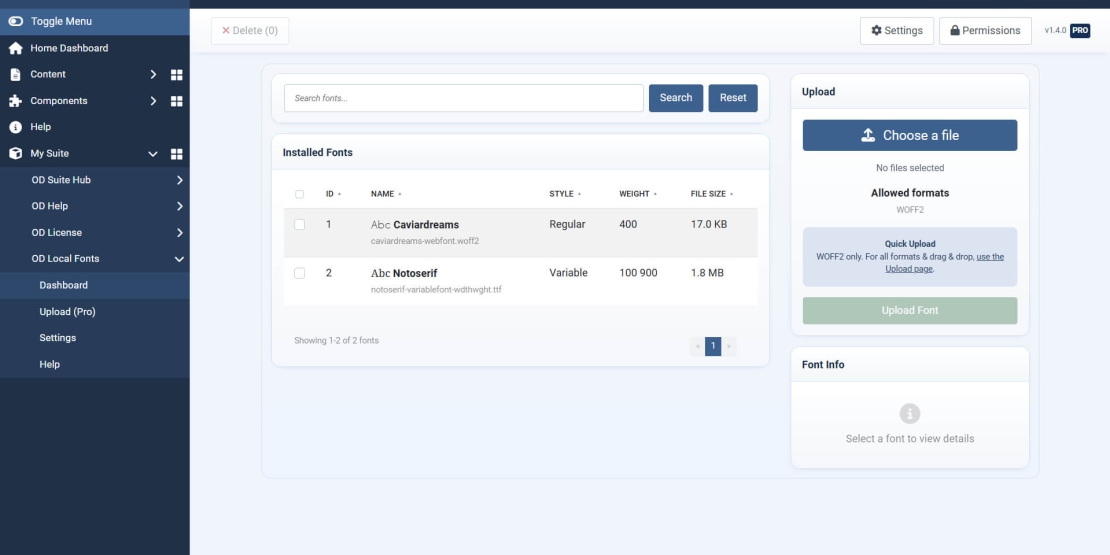The height and width of the screenshot is (555, 1110).
Task: Click the Abc preview for Notoserif
Action: tap(380, 273)
